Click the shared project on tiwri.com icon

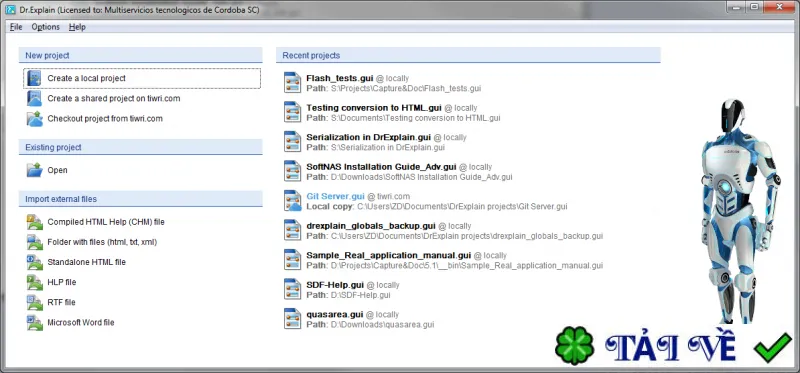[x=34, y=98]
